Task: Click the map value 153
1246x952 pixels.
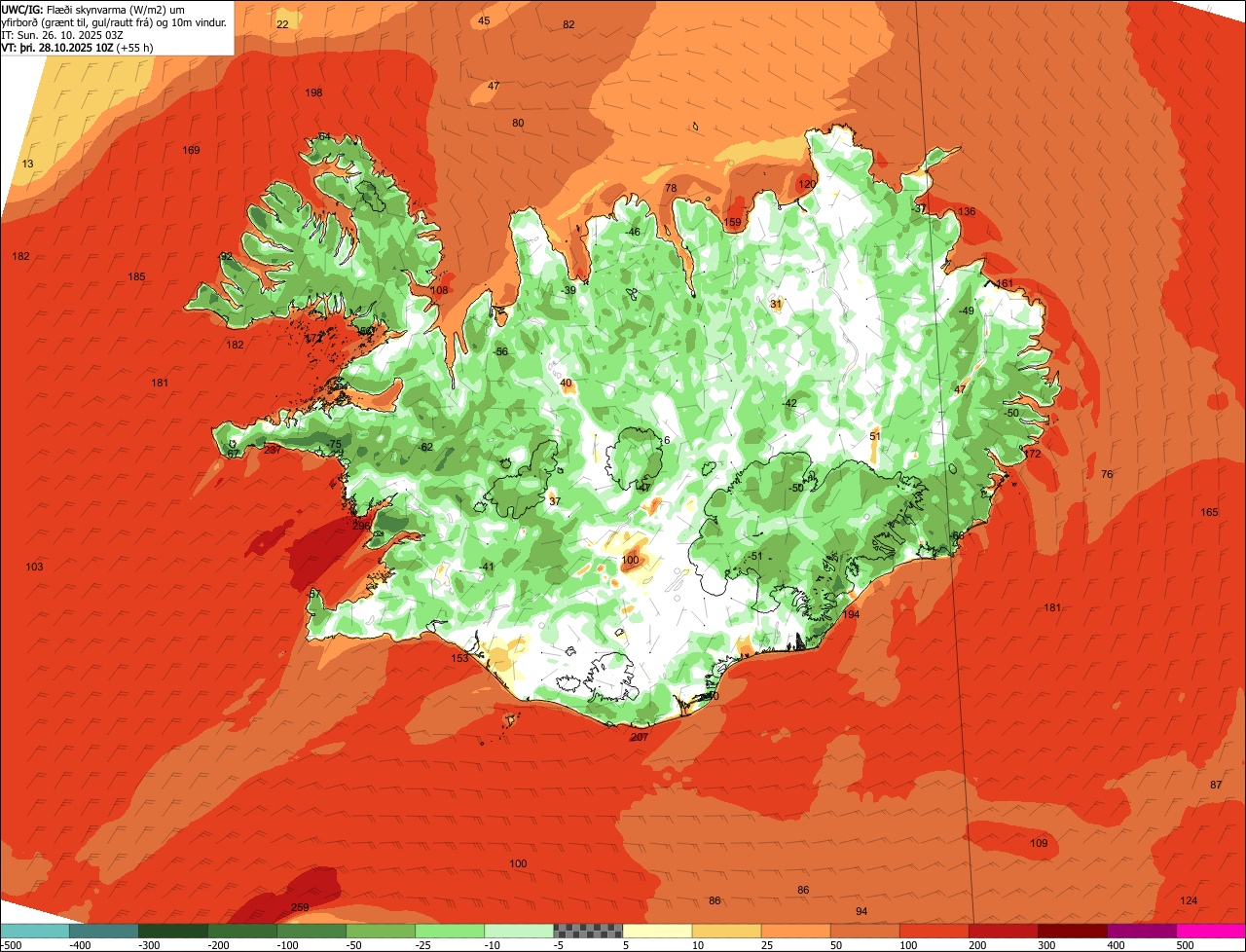Action: (459, 658)
